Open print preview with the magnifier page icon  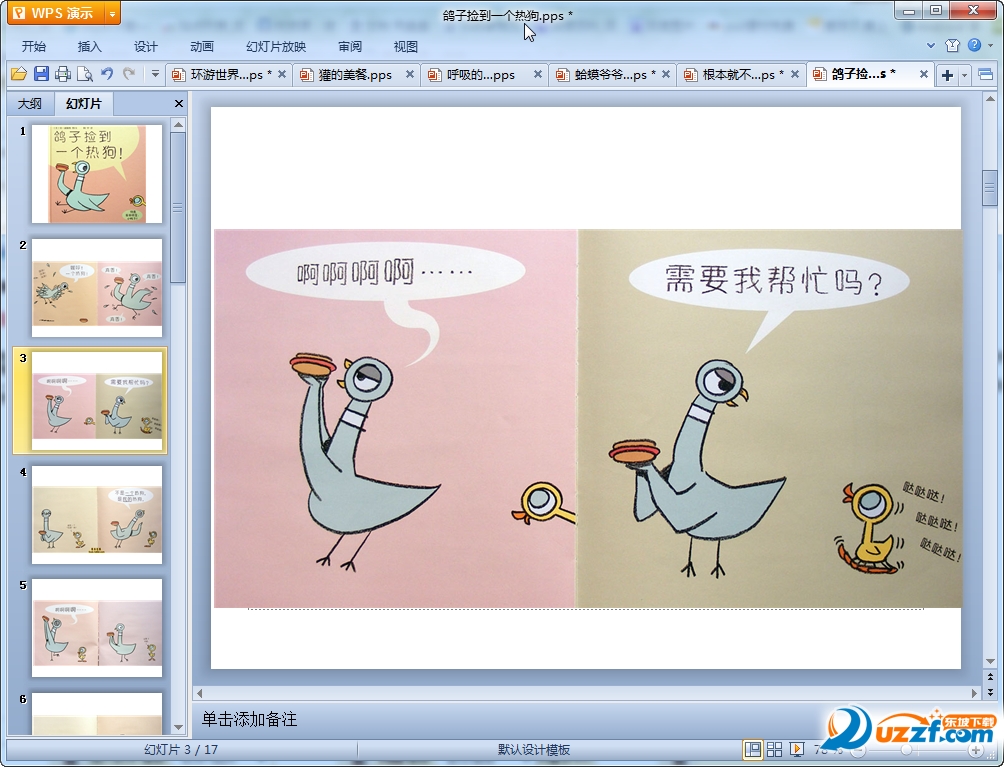click(85, 74)
